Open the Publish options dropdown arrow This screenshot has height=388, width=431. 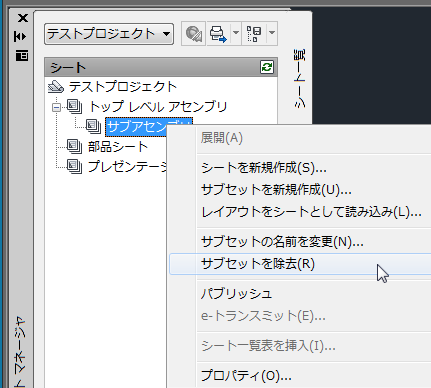click(x=236, y=33)
